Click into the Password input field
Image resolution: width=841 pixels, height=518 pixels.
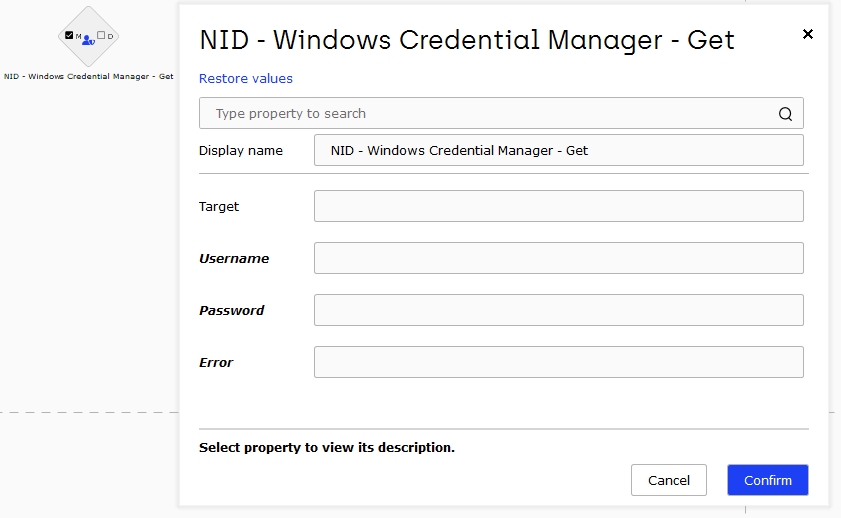(x=558, y=310)
